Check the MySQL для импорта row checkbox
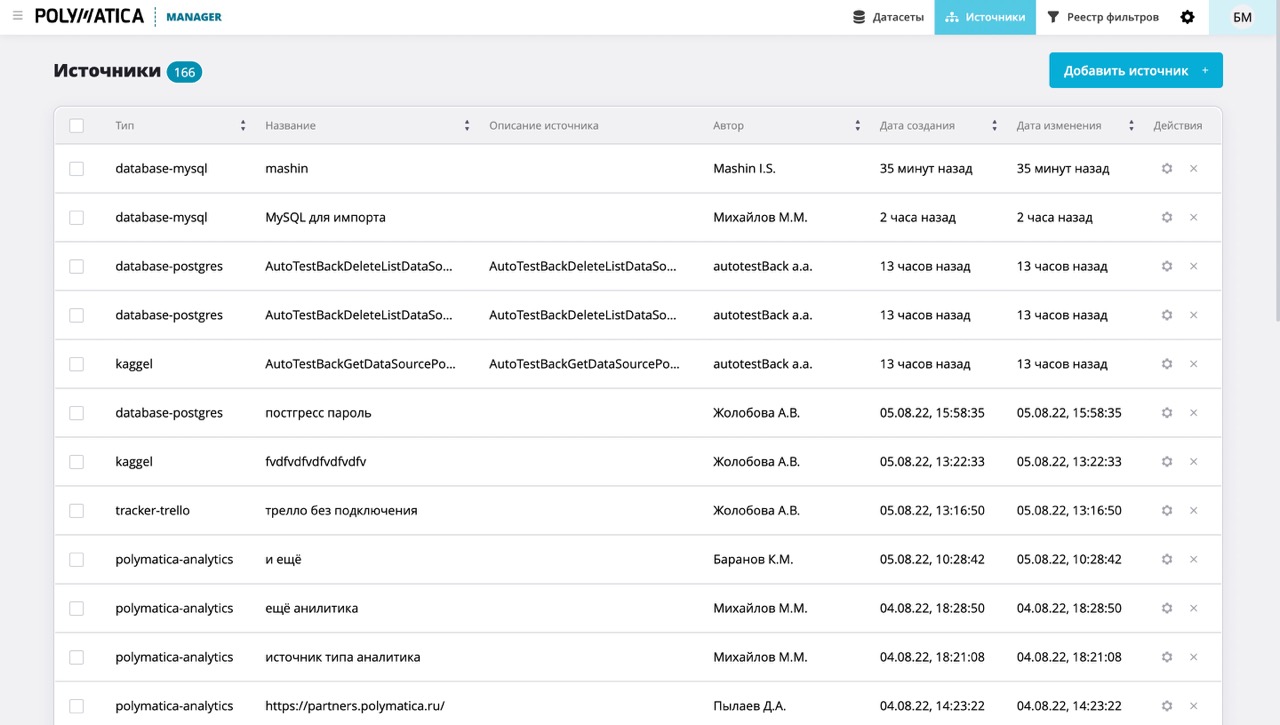 77,218
